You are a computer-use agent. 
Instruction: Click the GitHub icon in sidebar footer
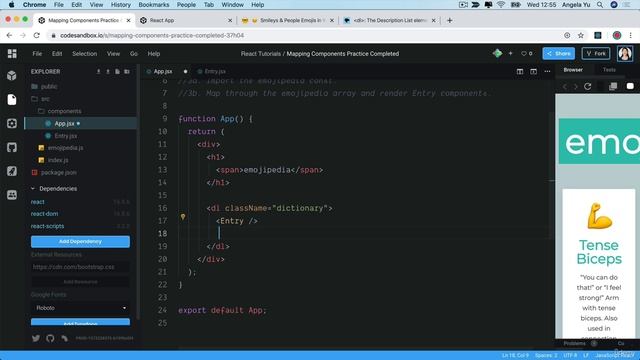[50, 338]
